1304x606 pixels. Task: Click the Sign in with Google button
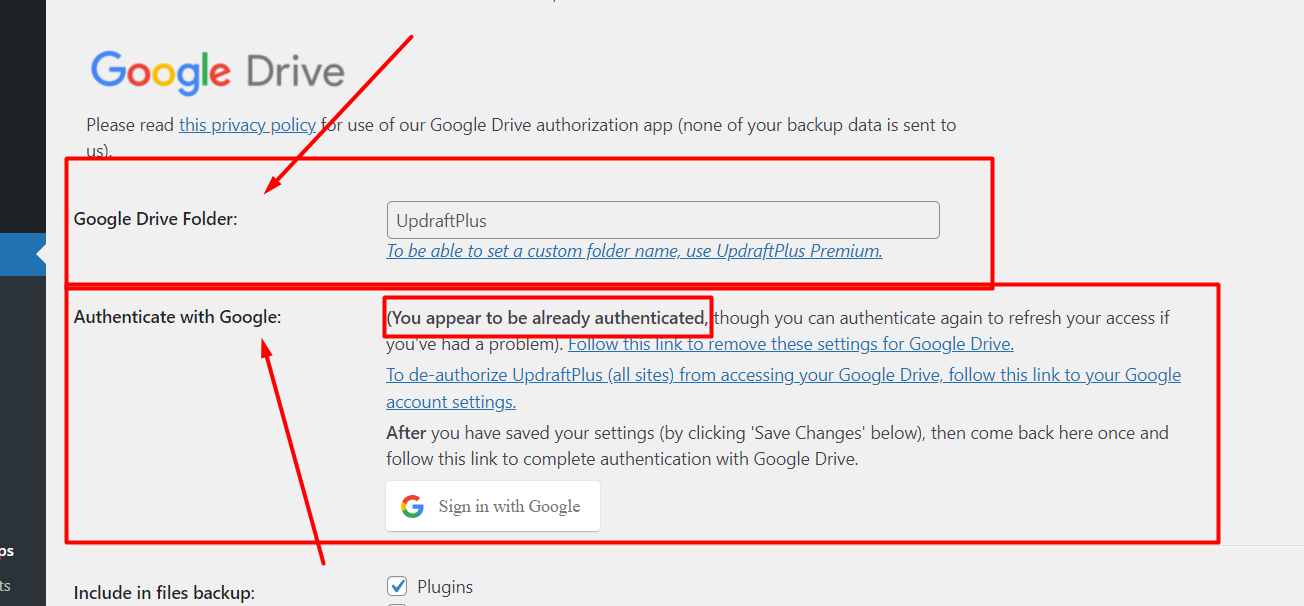click(493, 506)
